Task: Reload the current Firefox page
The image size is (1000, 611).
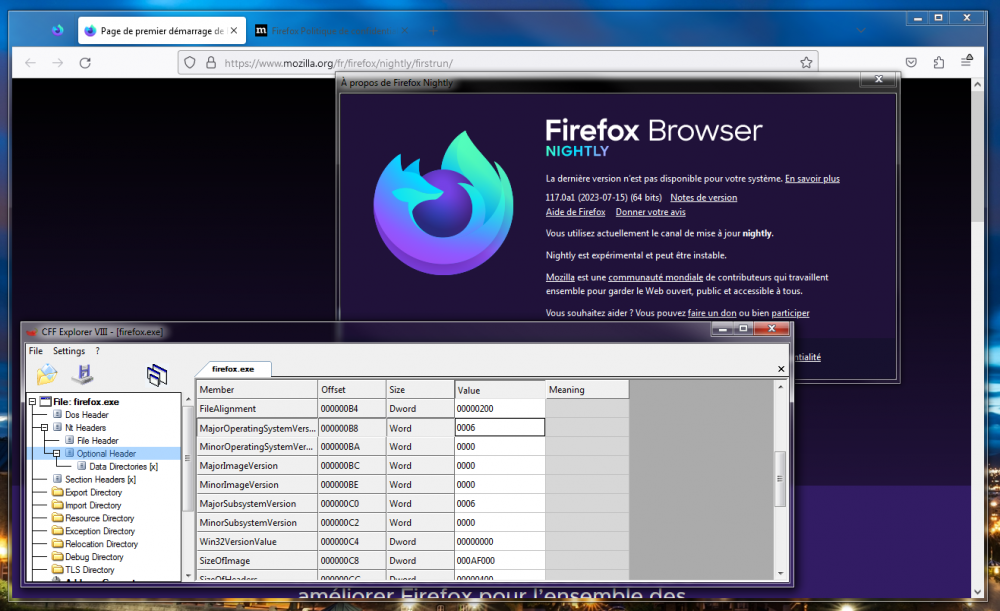Action: tap(85, 62)
